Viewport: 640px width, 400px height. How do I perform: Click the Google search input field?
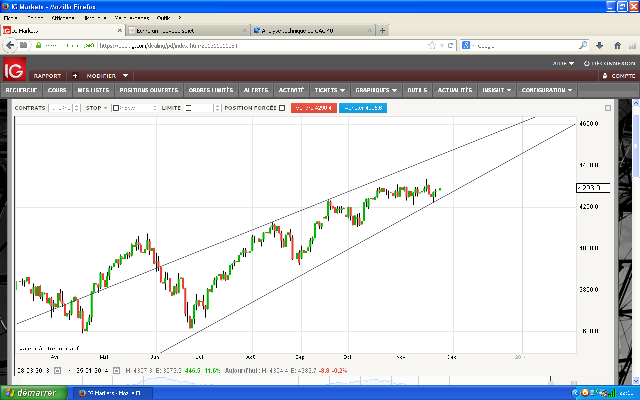click(524, 45)
